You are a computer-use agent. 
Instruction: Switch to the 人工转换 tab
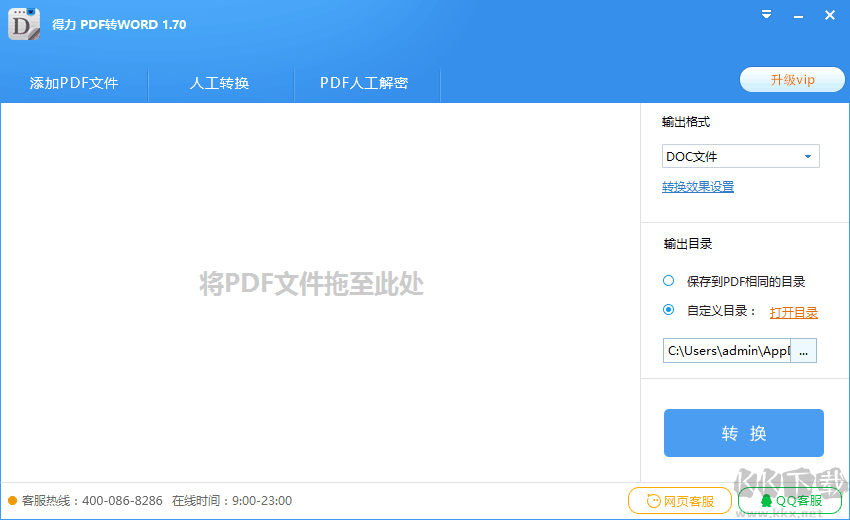coord(220,83)
